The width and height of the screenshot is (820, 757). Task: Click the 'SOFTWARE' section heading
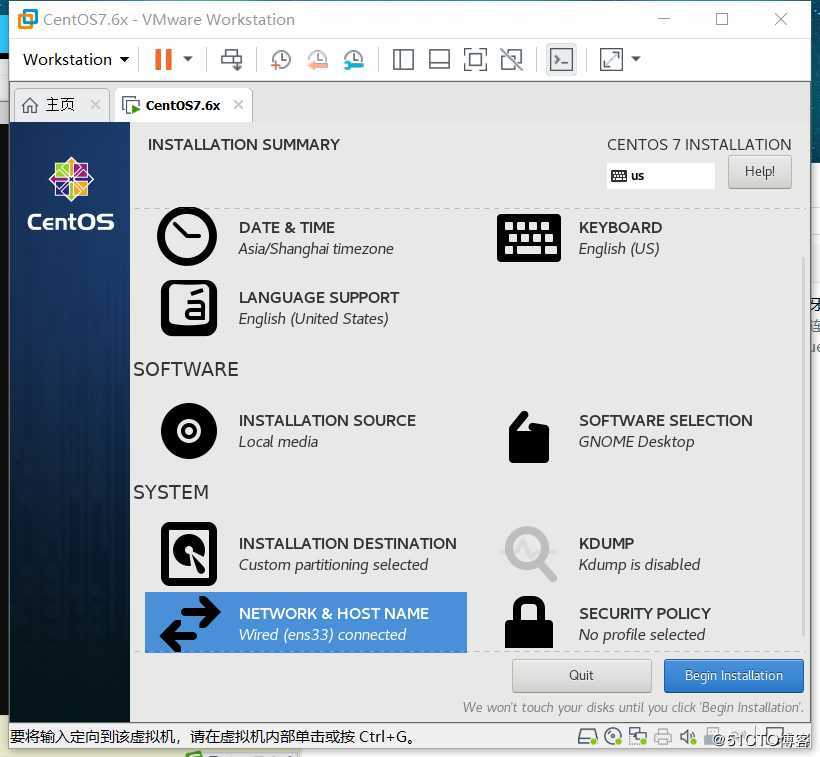click(186, 369)
